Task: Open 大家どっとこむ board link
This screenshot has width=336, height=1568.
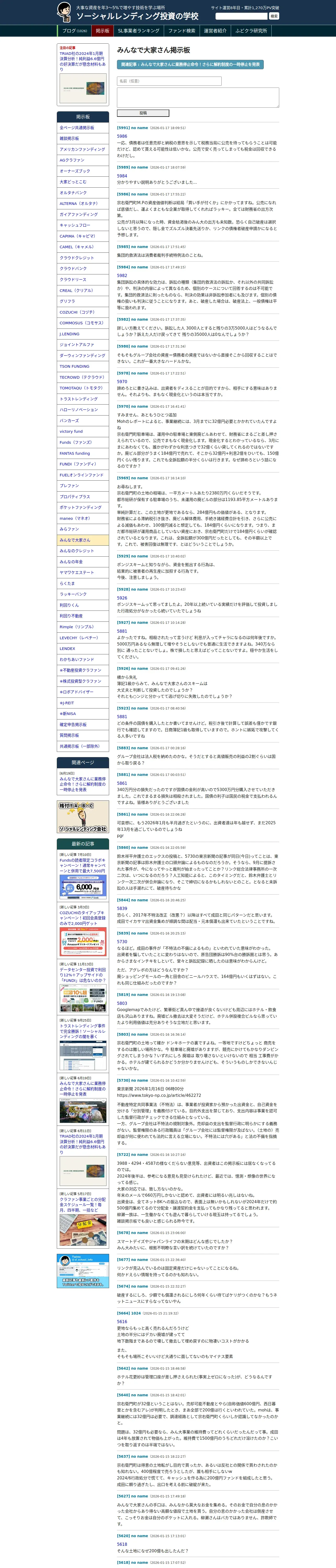Action: coord(83,182)
